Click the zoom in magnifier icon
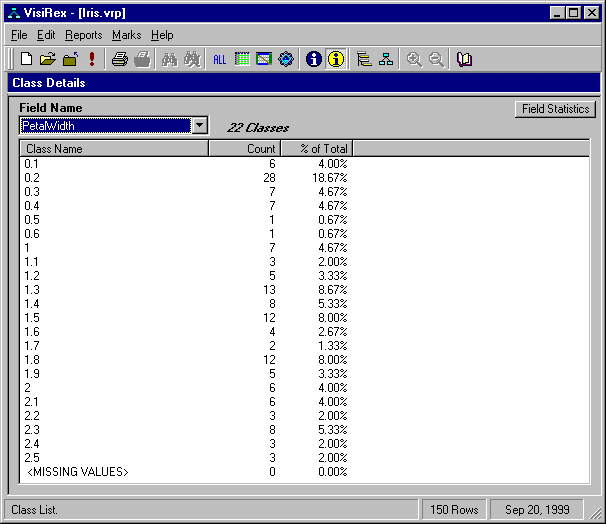The height and width of the screenshot is (524, 606). pyautogui.click(x=414, y=59)
